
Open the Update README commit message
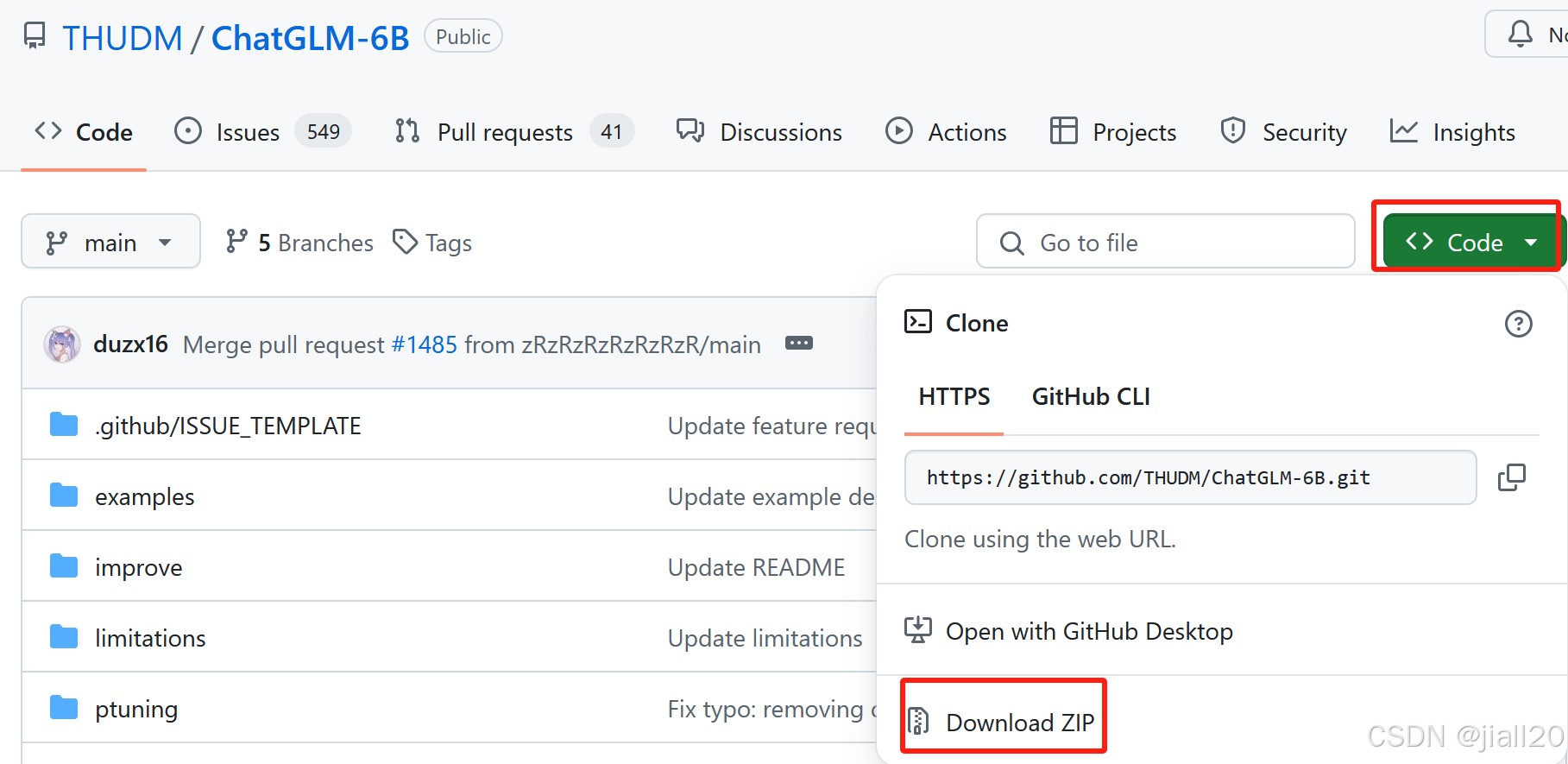pos(757,567)
